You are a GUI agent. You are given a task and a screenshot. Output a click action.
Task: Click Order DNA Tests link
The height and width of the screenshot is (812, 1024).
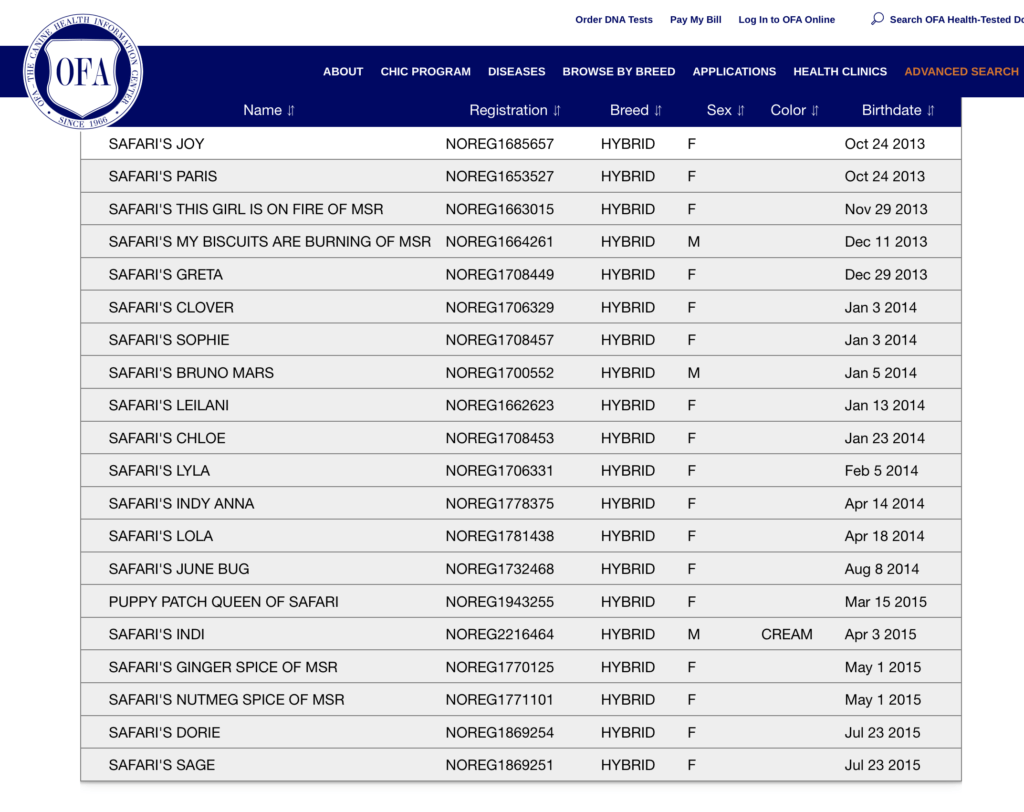click(x=614, y=20)
